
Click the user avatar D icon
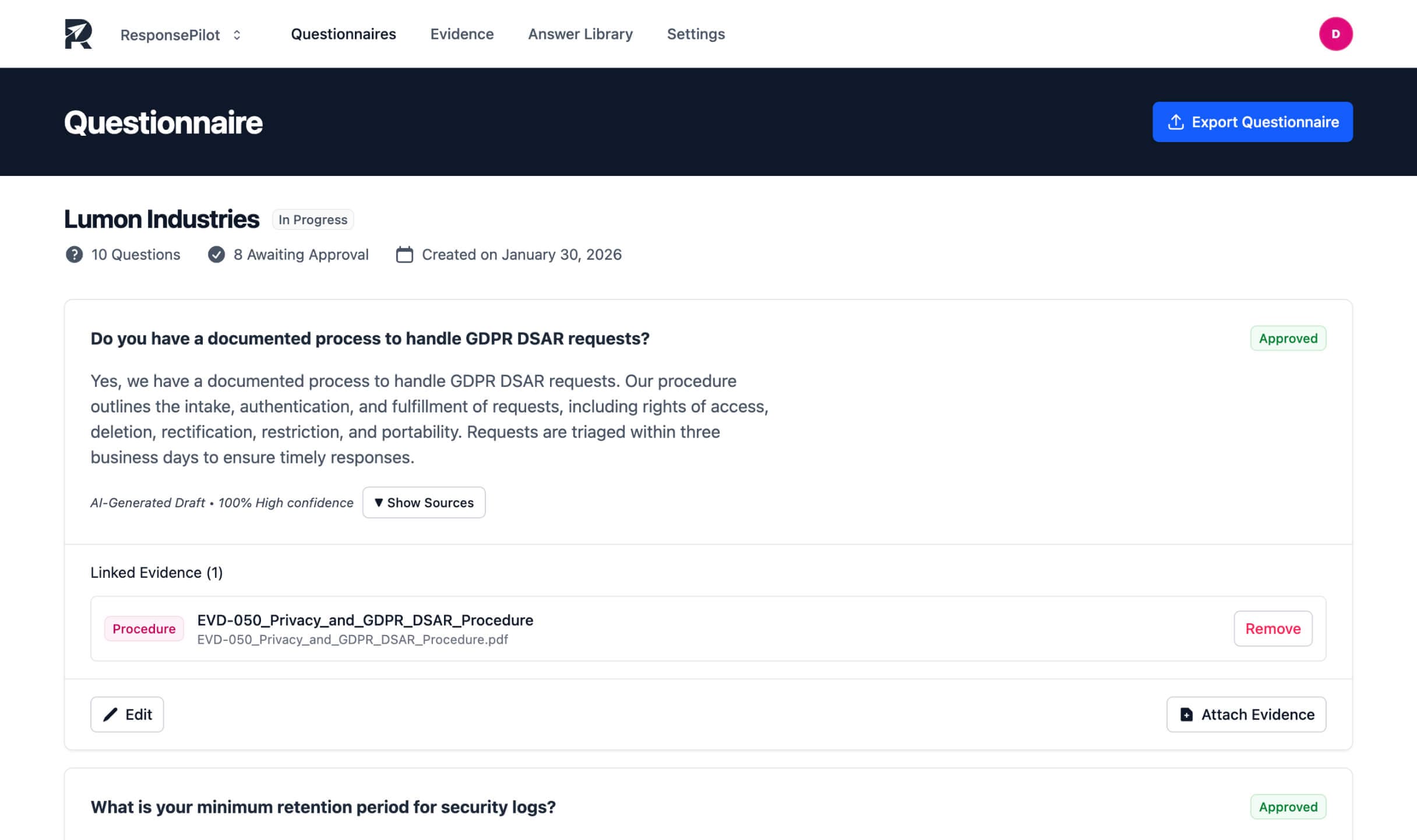(1335, 34)
